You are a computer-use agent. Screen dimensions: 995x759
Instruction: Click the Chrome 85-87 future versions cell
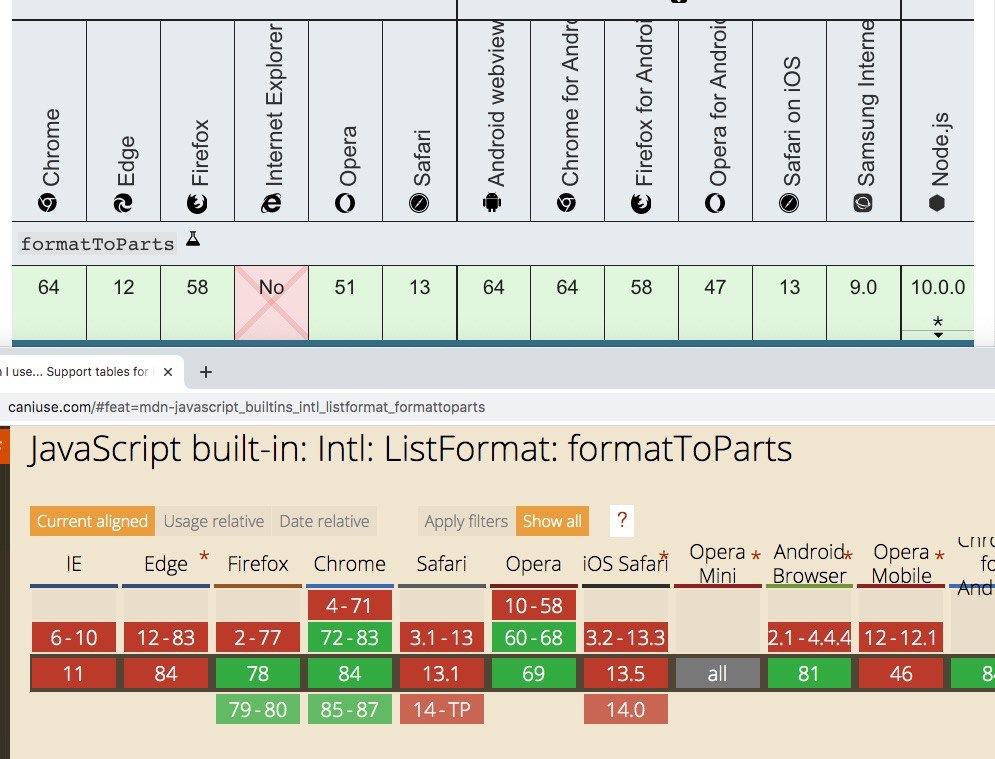point(350,709)
